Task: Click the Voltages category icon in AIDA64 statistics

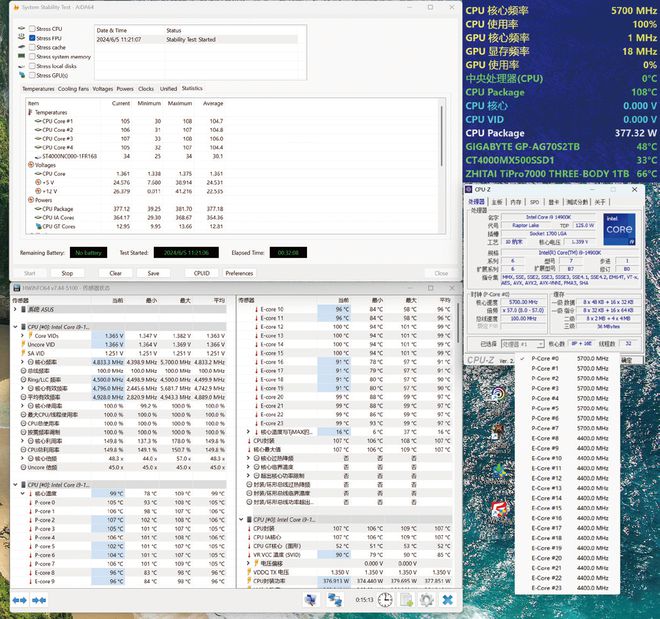Action: click(x=31, y=165)
